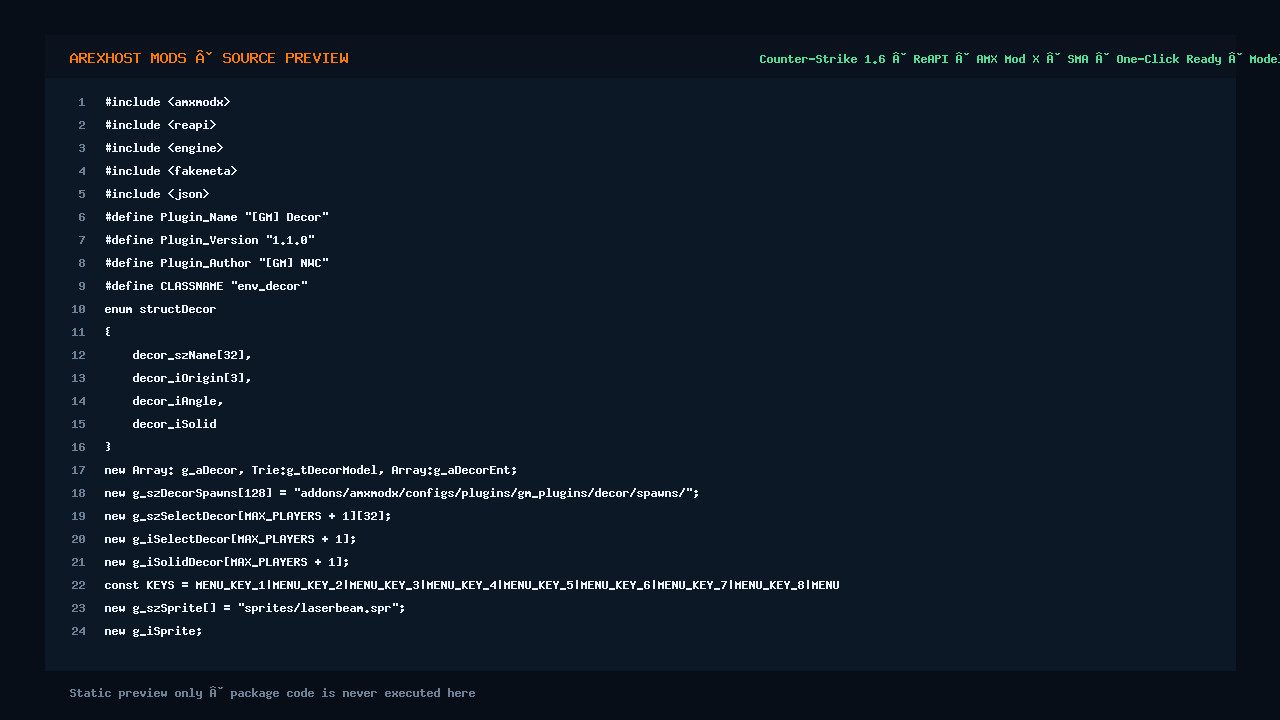
Task: Select the line '#include <engine>'
Action: coord(164,148)
